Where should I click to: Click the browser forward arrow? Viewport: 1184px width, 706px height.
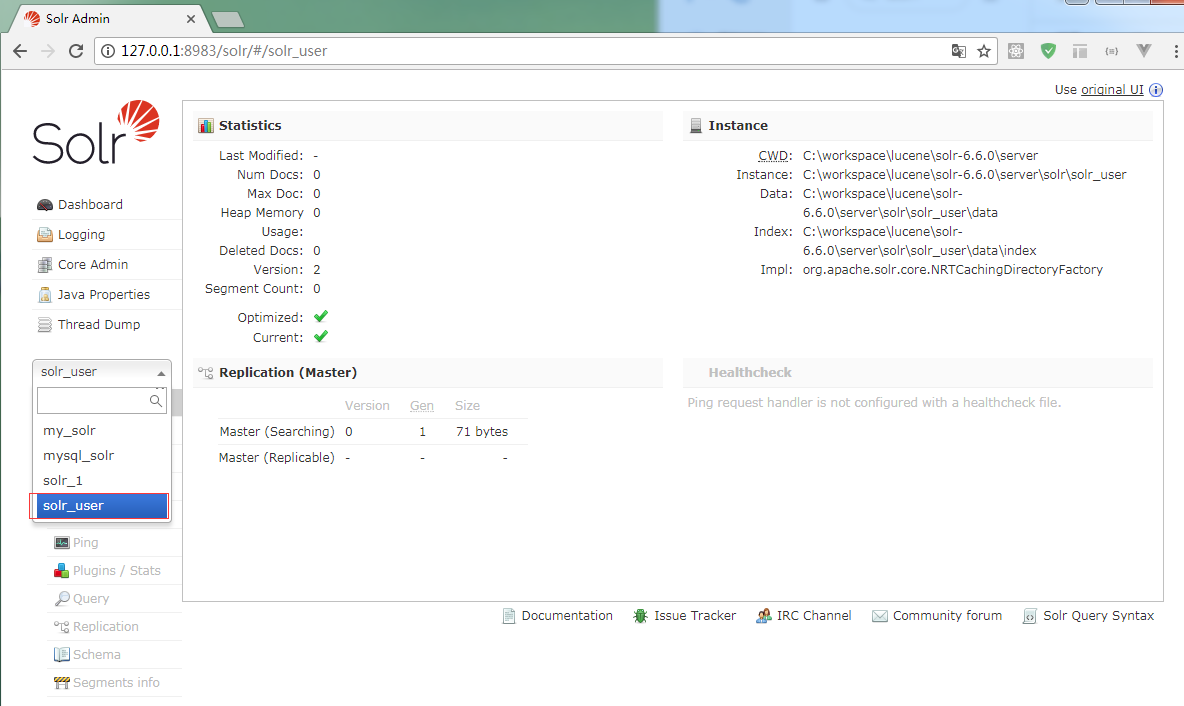[48, 51]
